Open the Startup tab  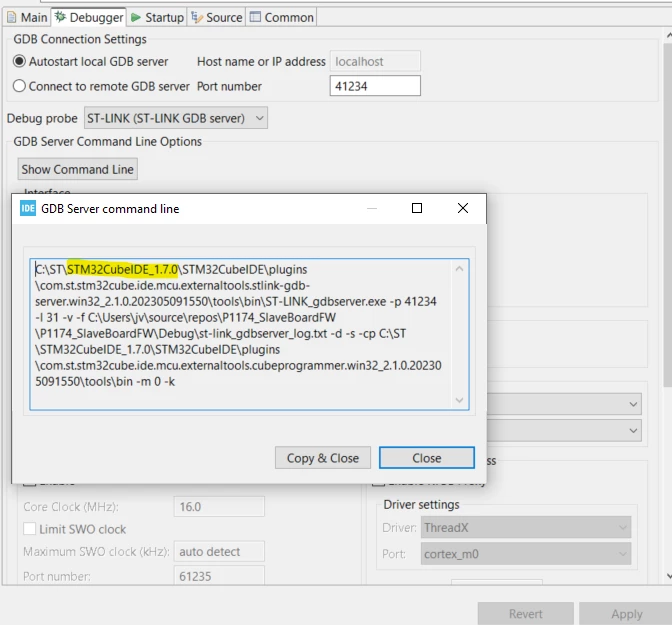pos(157,18)
